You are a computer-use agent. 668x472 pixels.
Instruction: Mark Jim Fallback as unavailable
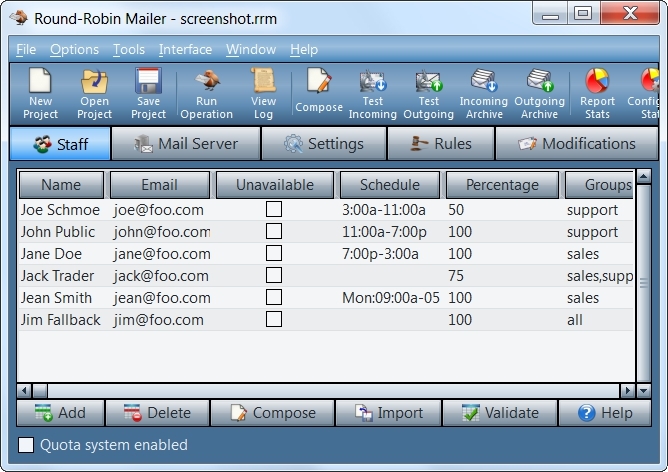(274, 319)
